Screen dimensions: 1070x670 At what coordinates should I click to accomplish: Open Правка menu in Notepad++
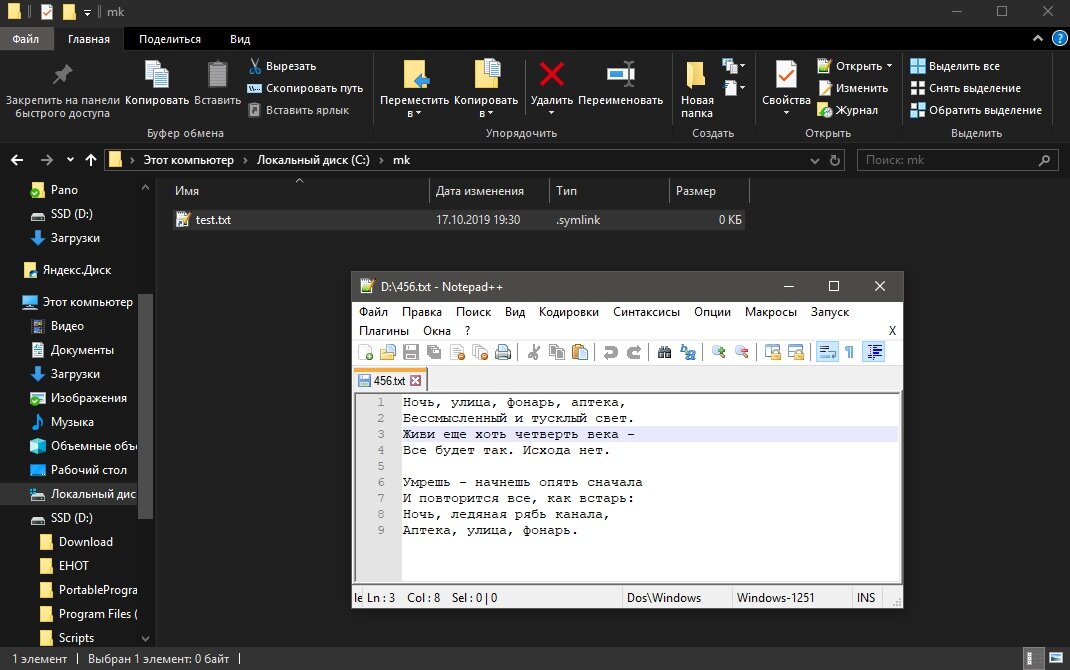coord(422,312)
